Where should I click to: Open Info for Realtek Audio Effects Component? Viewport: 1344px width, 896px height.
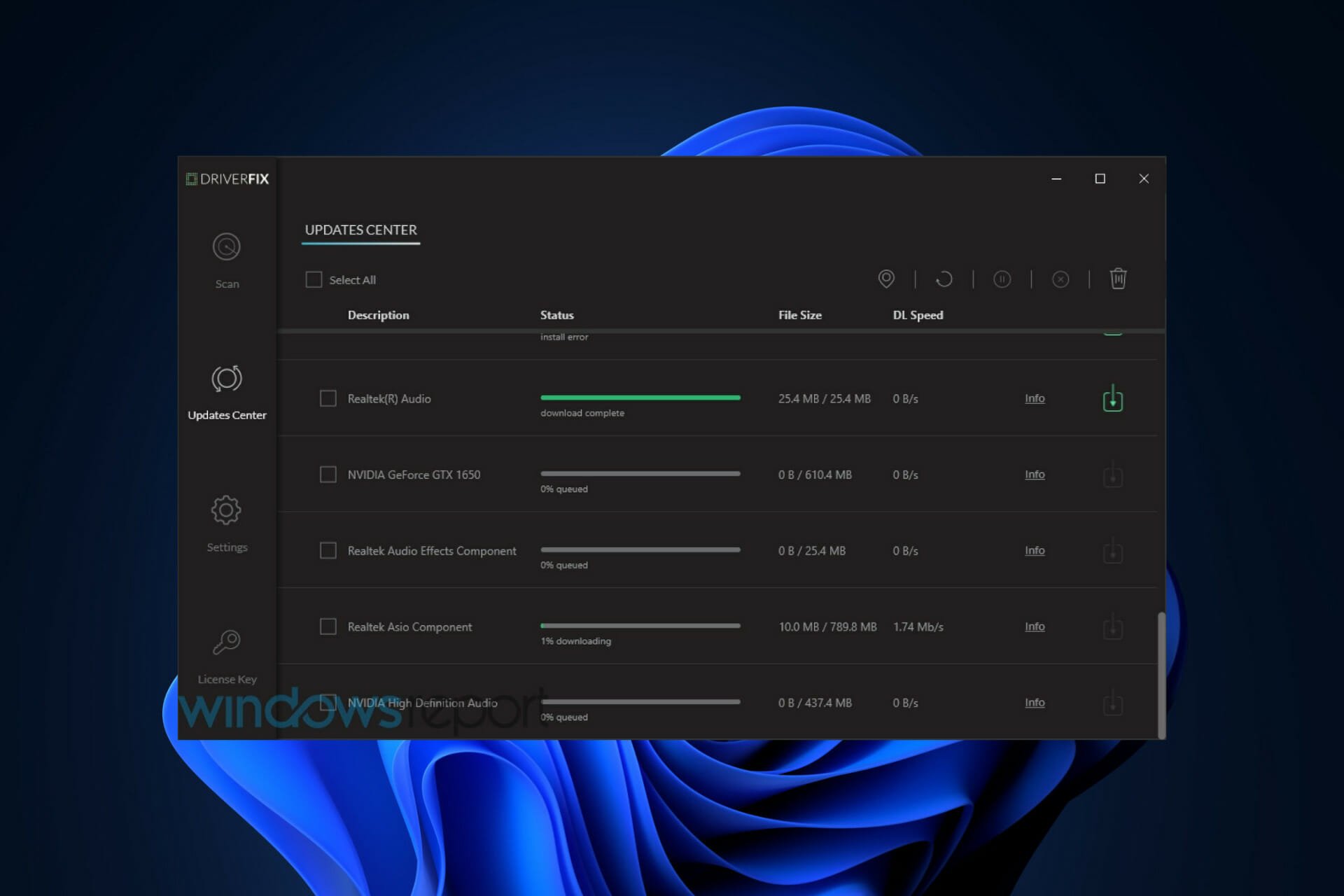click(1035, 550)
